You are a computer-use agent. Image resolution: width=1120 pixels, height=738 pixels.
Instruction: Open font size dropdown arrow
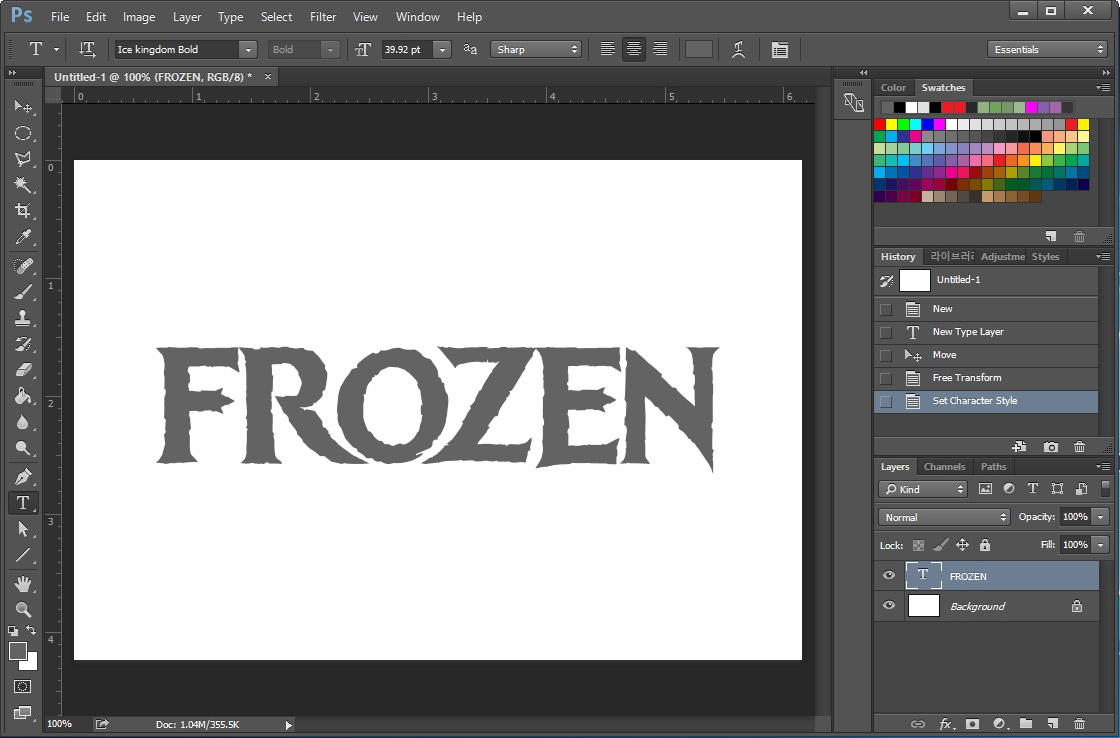pos(443,49)
